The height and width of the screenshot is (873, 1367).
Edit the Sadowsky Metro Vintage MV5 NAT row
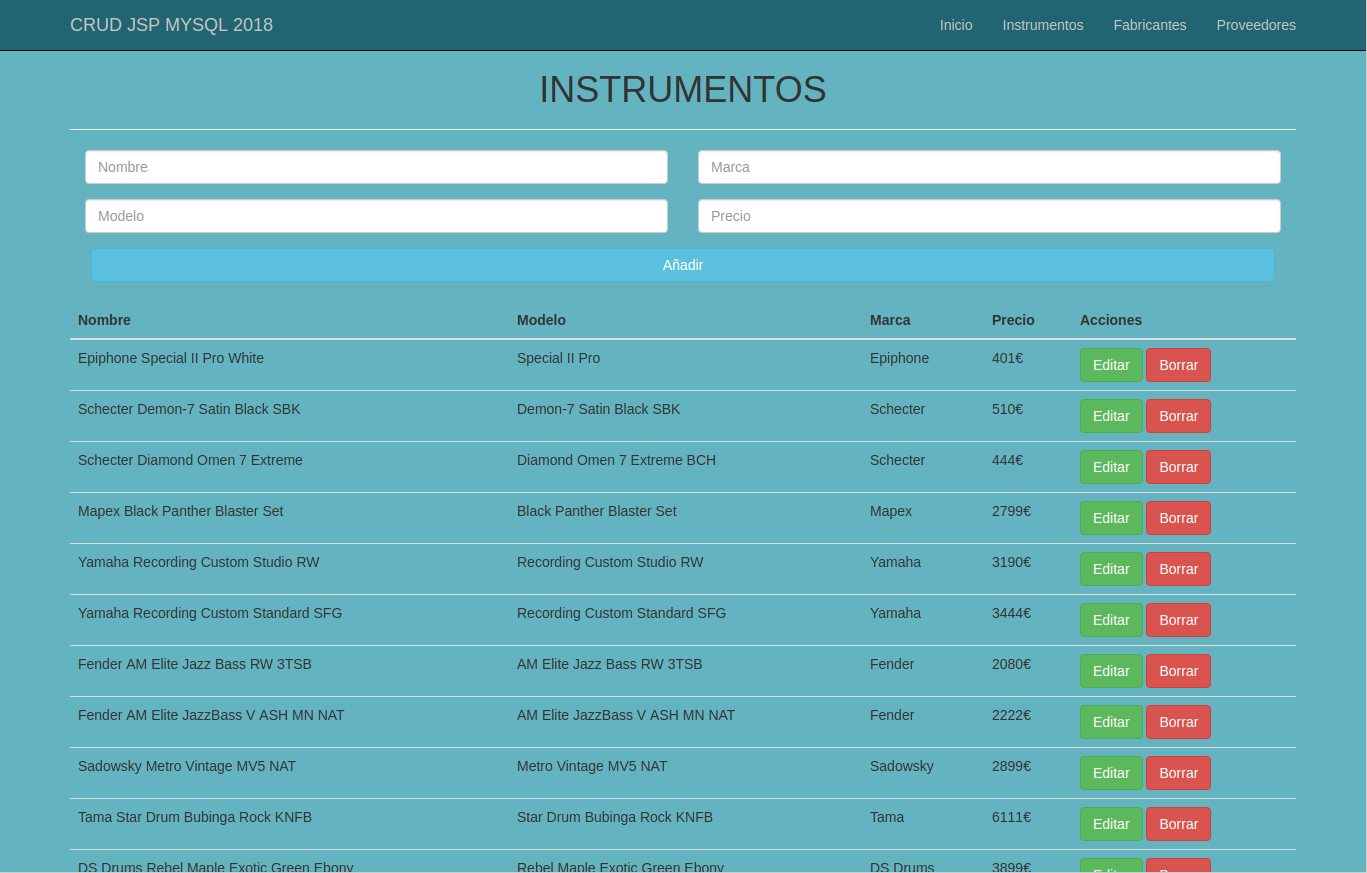click(1111, 773)
